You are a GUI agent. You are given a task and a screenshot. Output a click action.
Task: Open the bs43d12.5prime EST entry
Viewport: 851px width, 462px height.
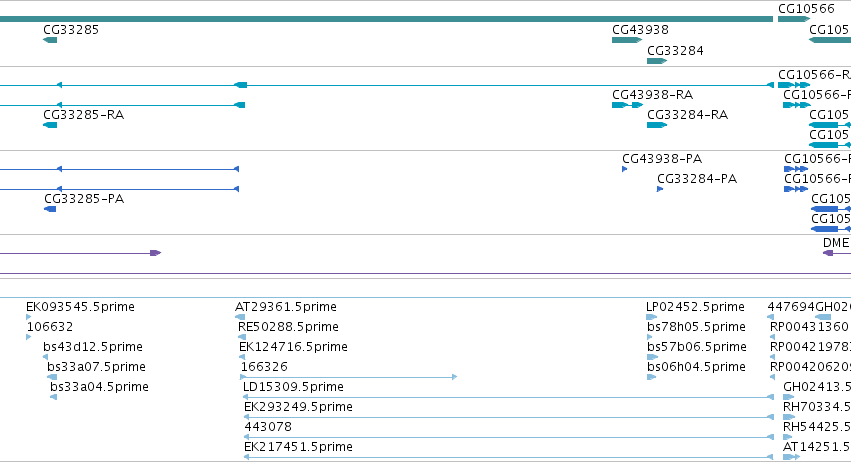click(x=93, y=347)
